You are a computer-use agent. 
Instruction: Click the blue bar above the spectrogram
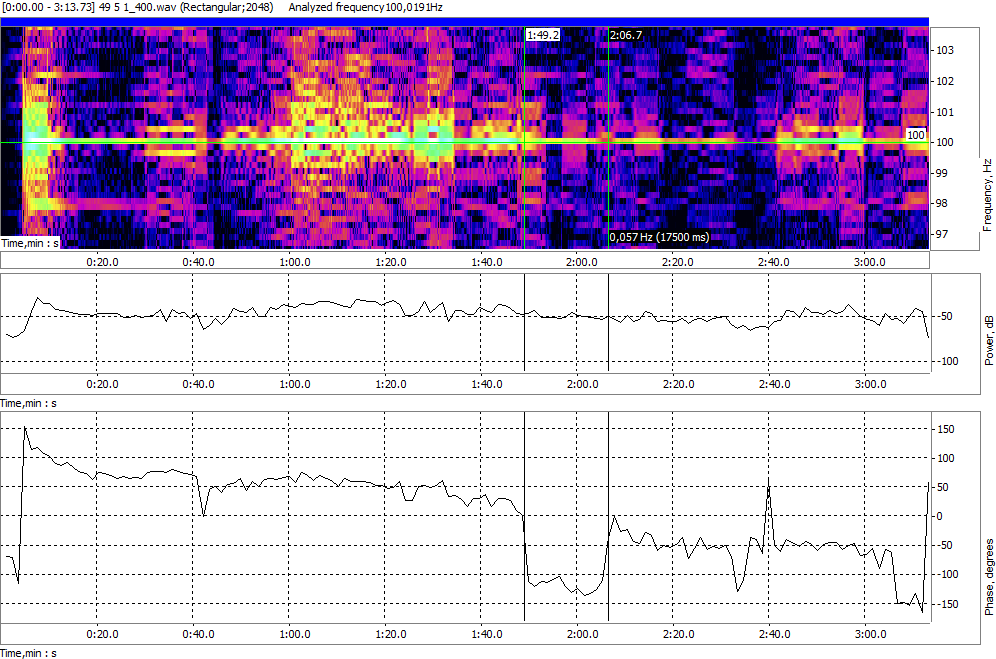coord(465,21)
